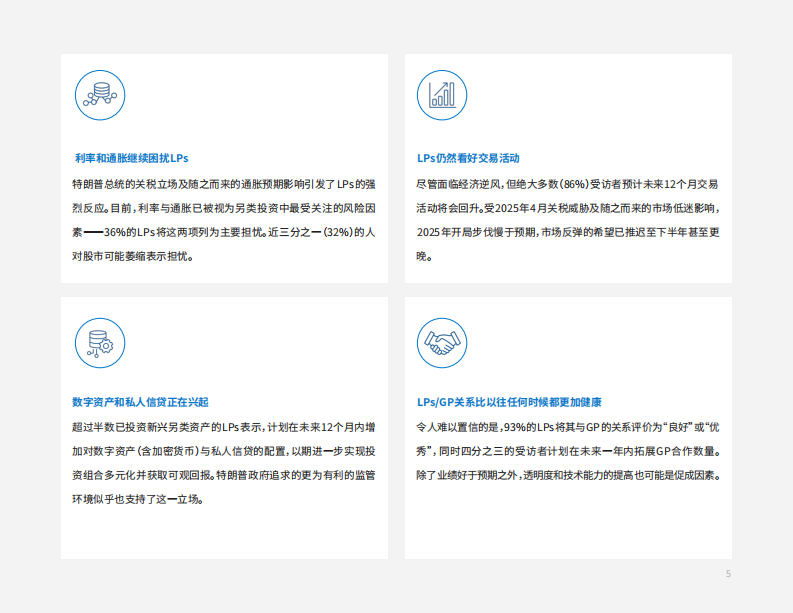The width and height of the screenshot is (793, 613).
Task: Click the heading "LPs/GP关系比以往任何时候都更加健康"
Action: tap(509, 402)
